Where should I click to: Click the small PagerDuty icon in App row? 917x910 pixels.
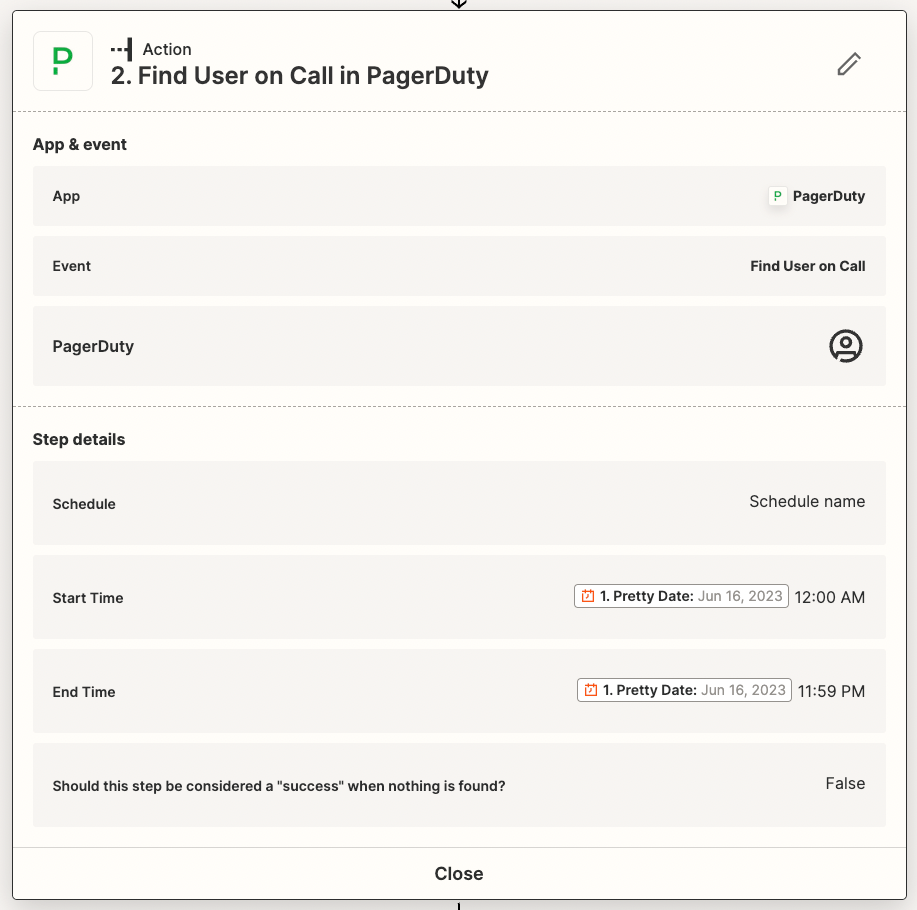(777, 196)
